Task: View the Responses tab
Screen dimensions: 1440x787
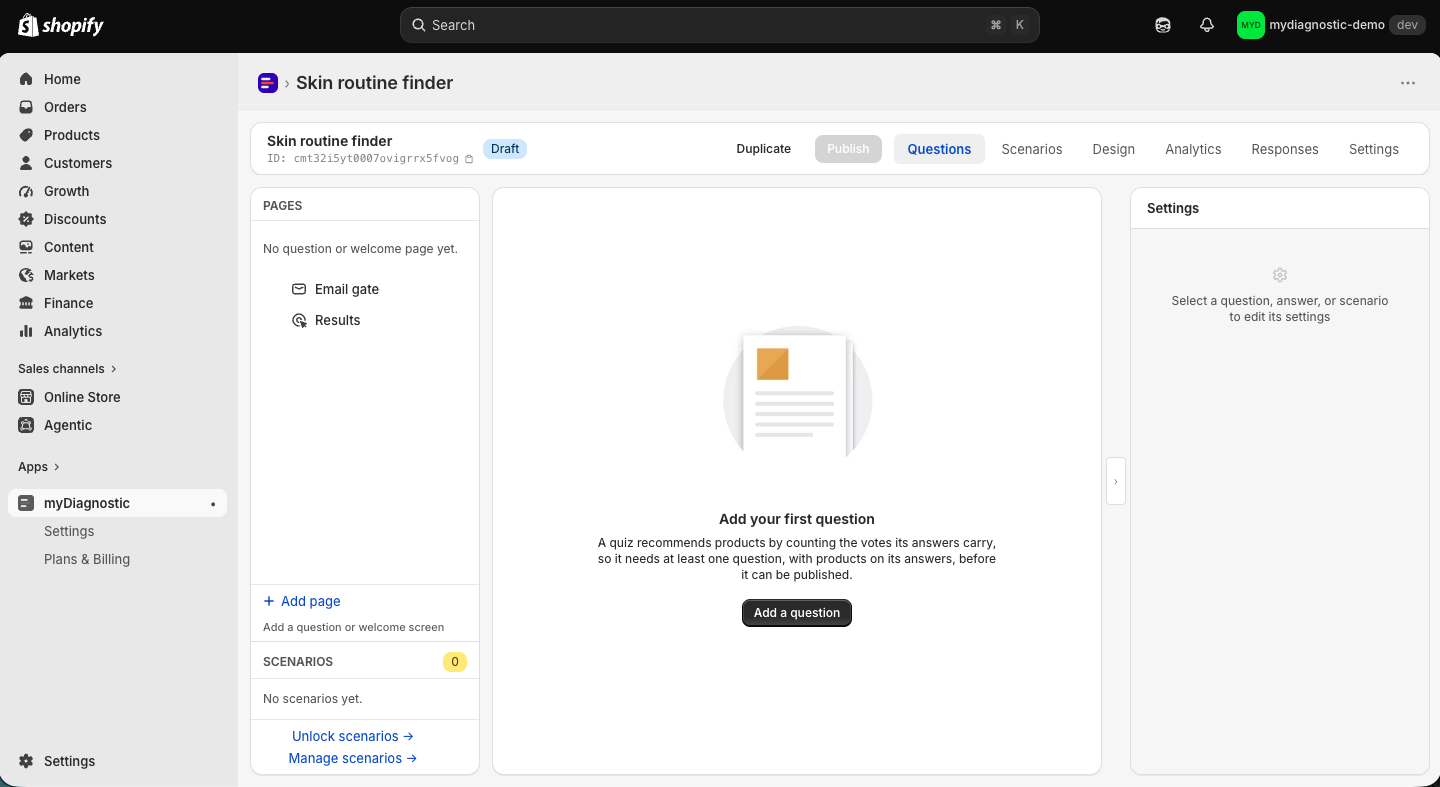Action: click(x=1285, y=149)
